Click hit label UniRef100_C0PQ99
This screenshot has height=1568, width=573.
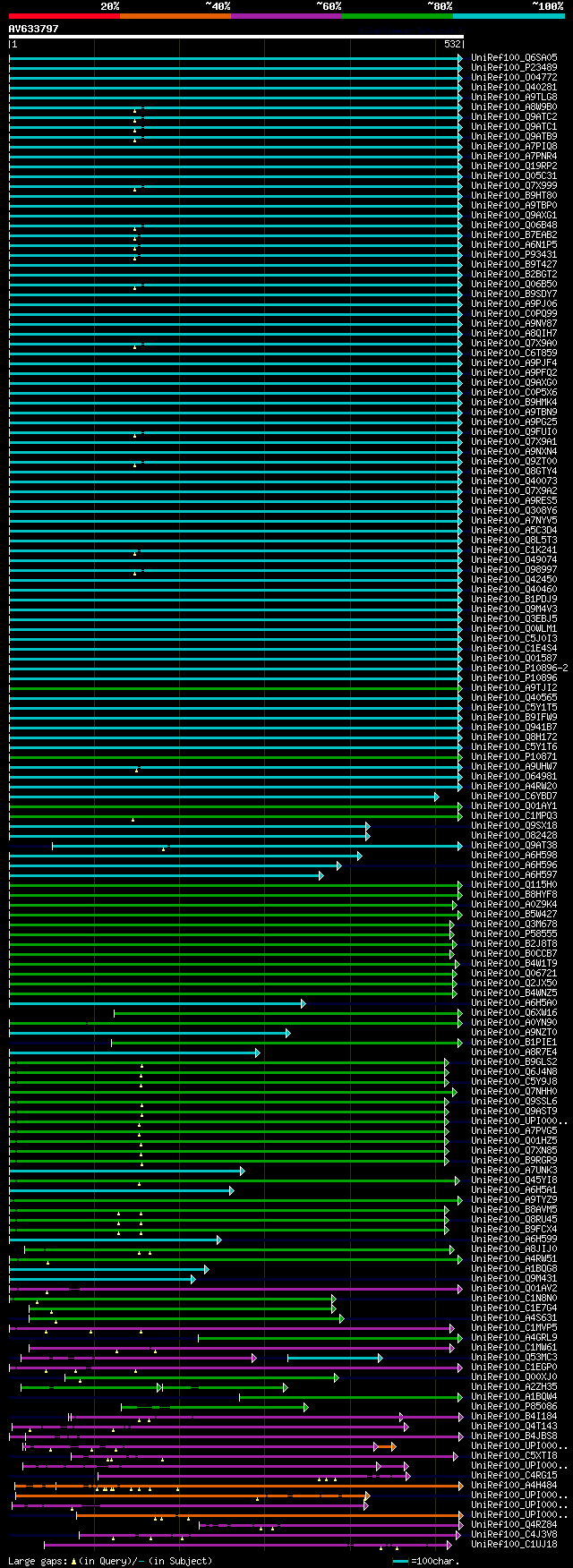(514, 313)
